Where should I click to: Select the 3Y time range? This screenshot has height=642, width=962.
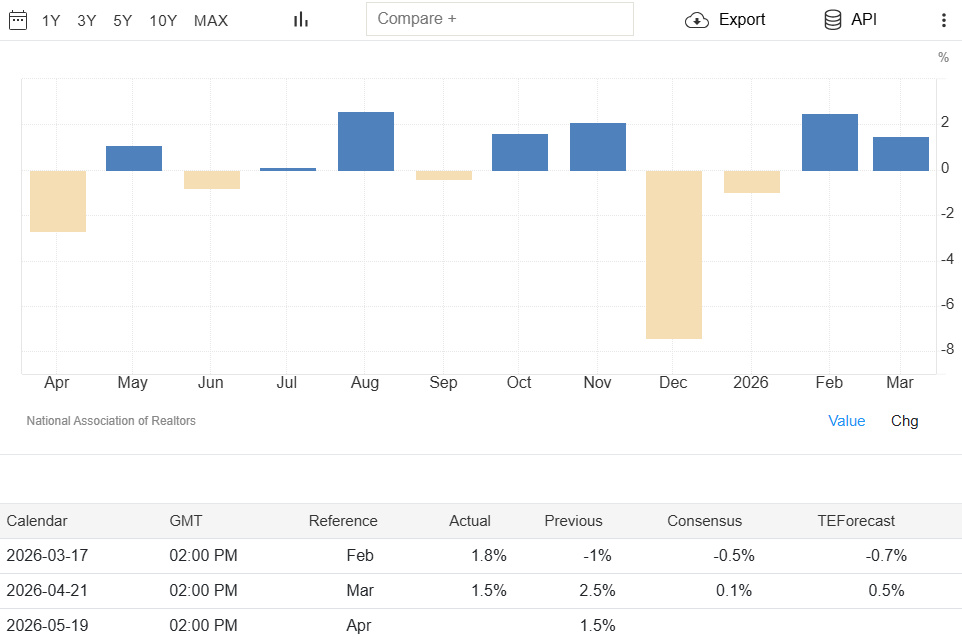coord(87,21)
